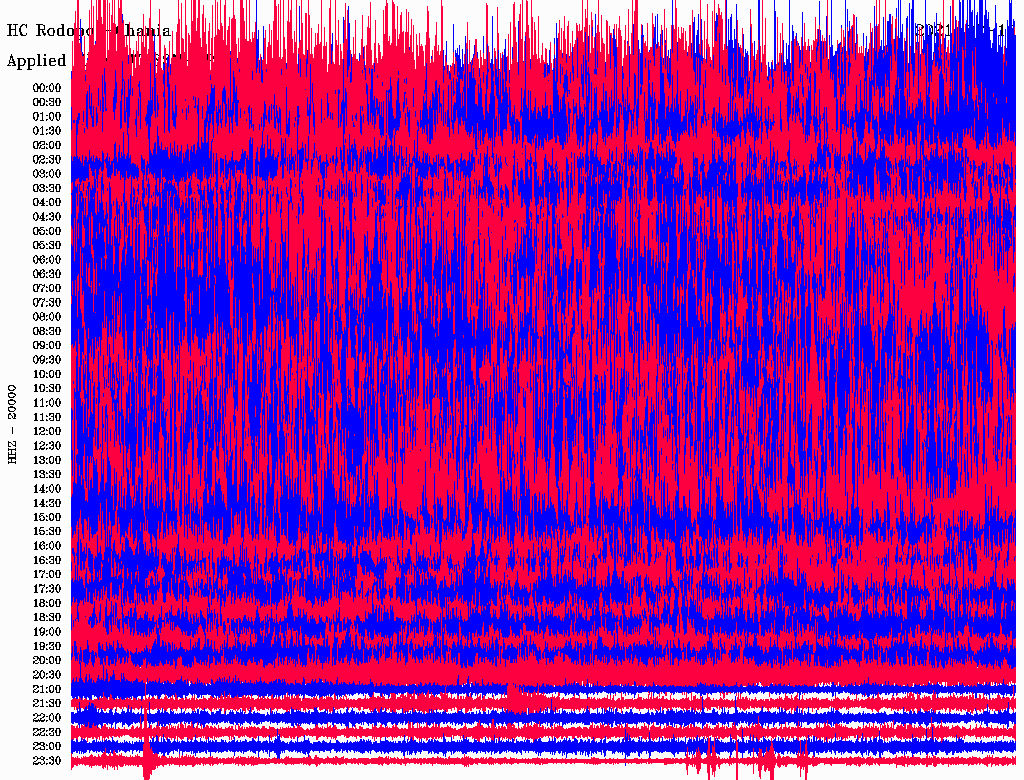Click the Applied filter text
Screen dimensions: 1024x780
coord(37,61)
